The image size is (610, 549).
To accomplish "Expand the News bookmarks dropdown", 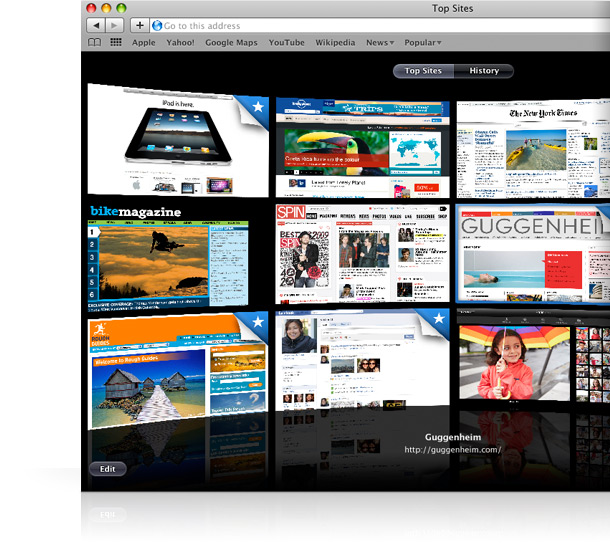I will click(x=380, y=43).
